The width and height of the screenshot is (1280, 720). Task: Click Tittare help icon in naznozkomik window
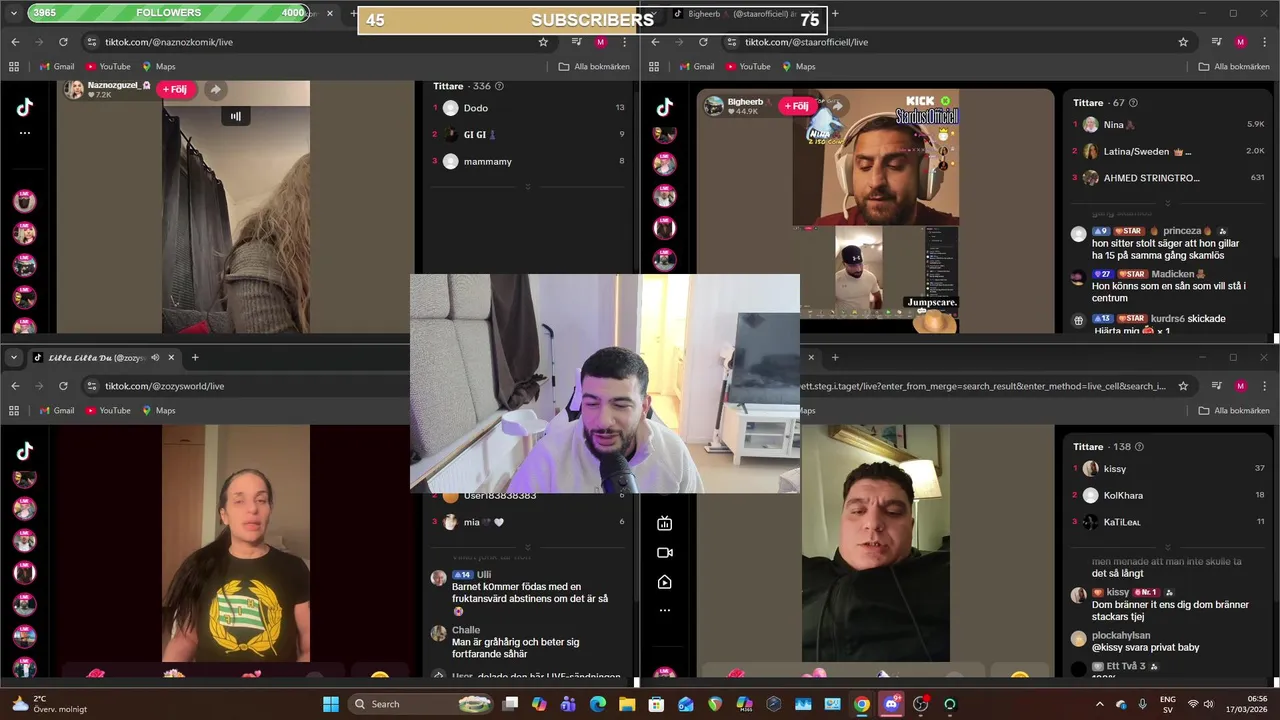point(499,86)
